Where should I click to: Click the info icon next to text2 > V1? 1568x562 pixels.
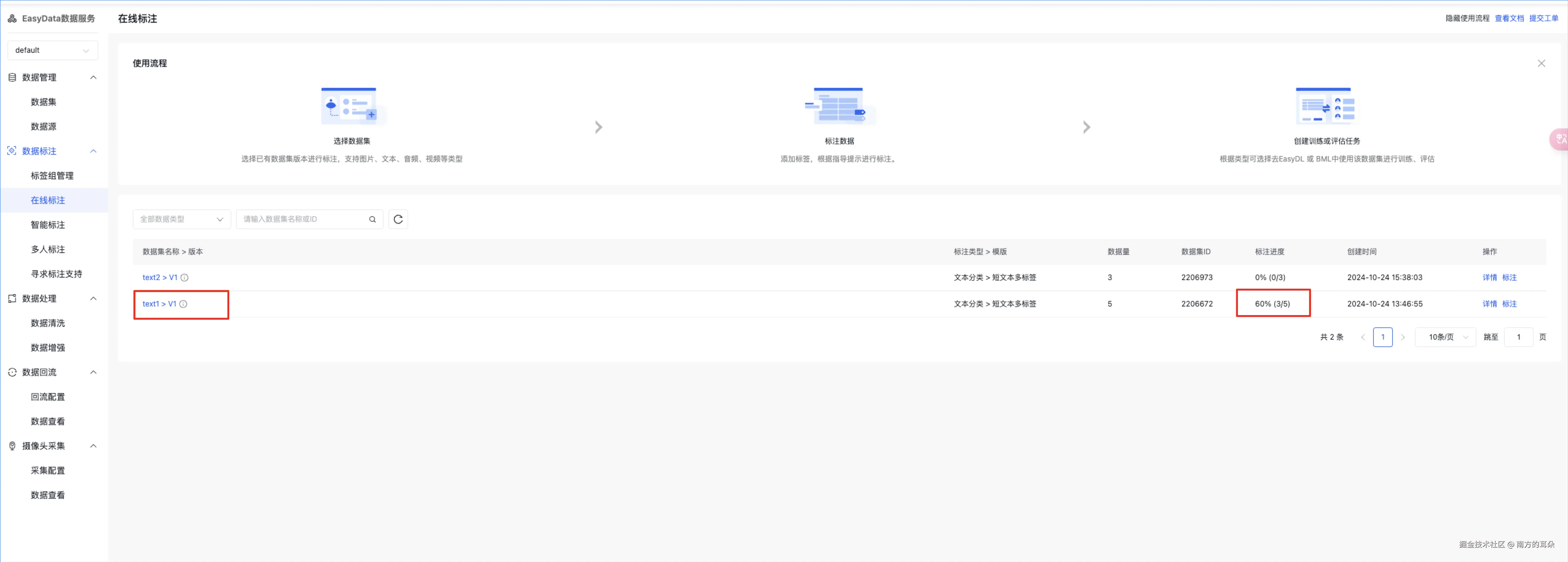(184, 277)
